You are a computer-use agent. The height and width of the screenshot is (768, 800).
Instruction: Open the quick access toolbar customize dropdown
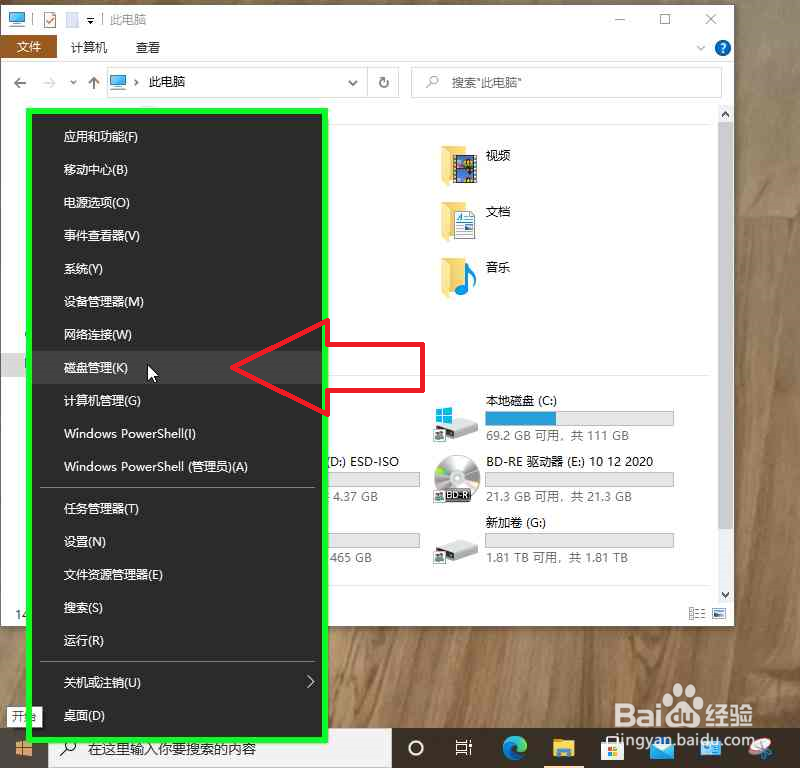tap(90, 20)
